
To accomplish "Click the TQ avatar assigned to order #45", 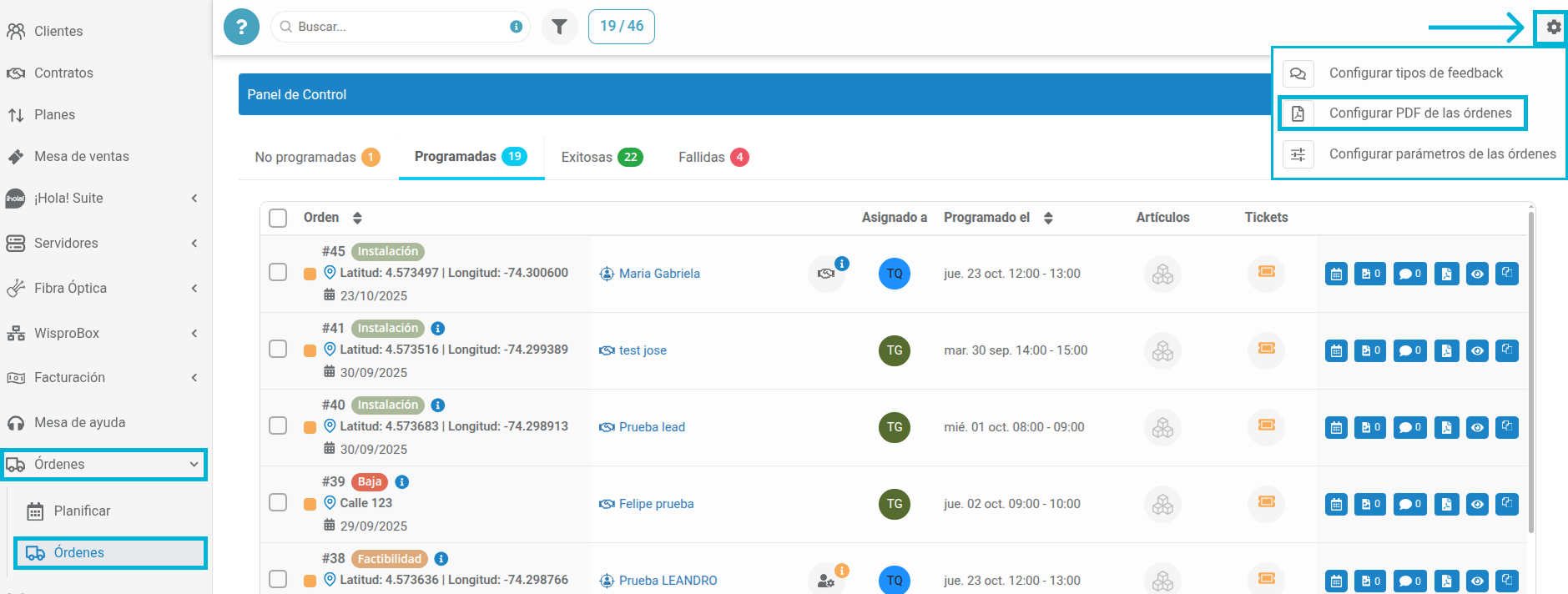I will (x=895, y=274).
